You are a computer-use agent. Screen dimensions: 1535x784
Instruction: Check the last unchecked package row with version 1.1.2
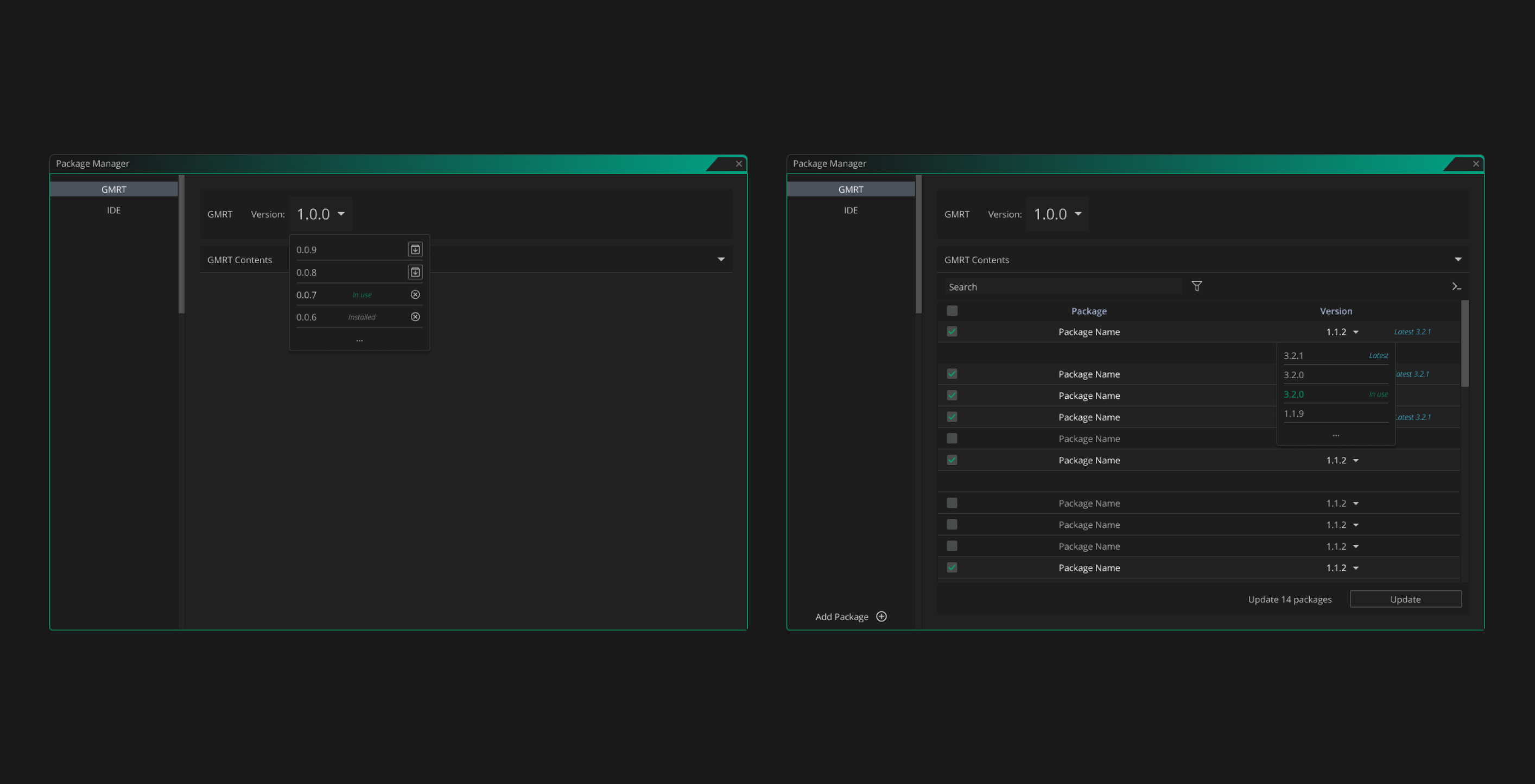click(x=952, y=546)
